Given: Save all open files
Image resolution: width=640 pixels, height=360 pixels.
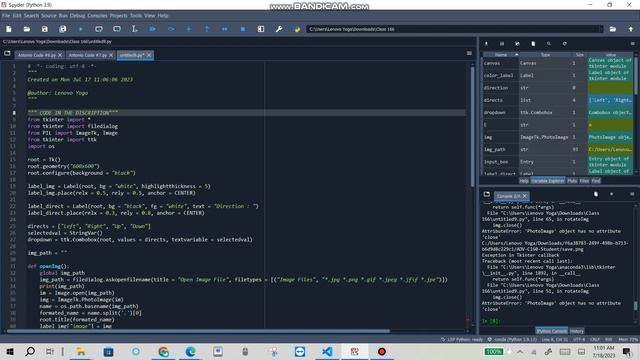Looking at the screenshot, I should pos(62,29).
